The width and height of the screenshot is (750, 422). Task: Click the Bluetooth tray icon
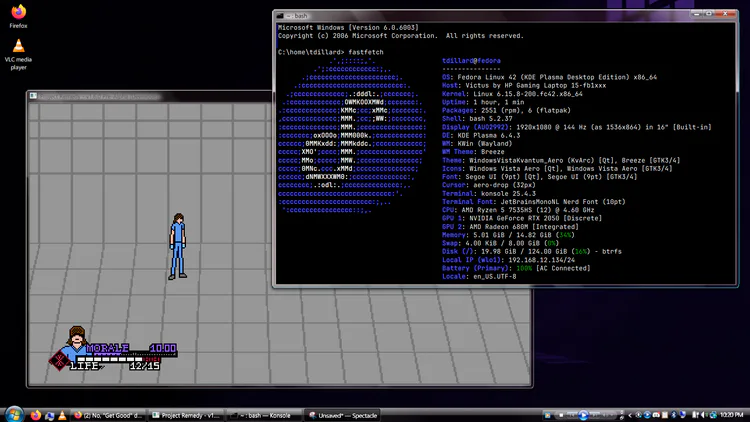[673, 415]
